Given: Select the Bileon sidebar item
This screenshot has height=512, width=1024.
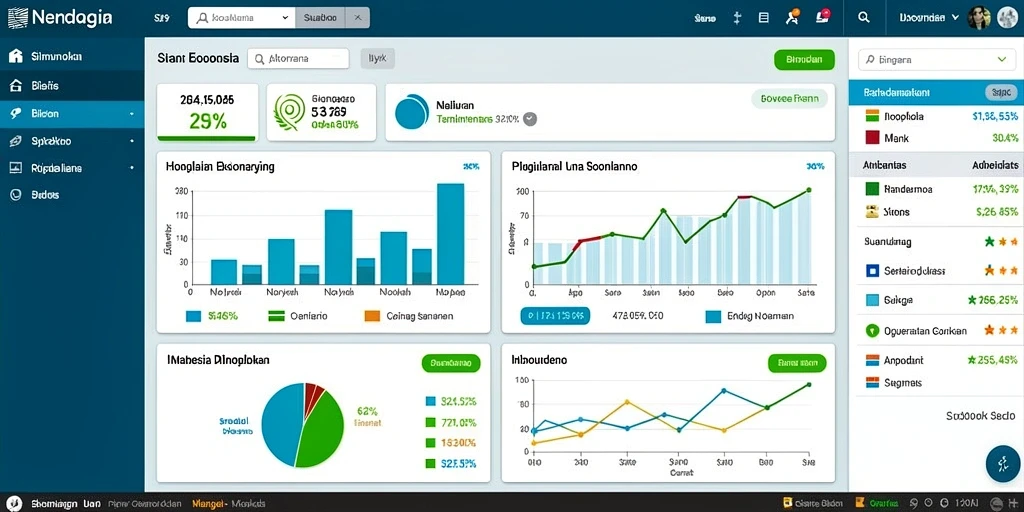Looking at the screenshot, I should tap(72, 114).
